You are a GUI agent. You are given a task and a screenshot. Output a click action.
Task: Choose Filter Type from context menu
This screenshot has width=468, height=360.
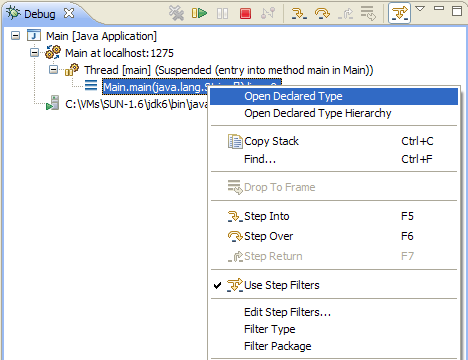(x=334, y=329)
